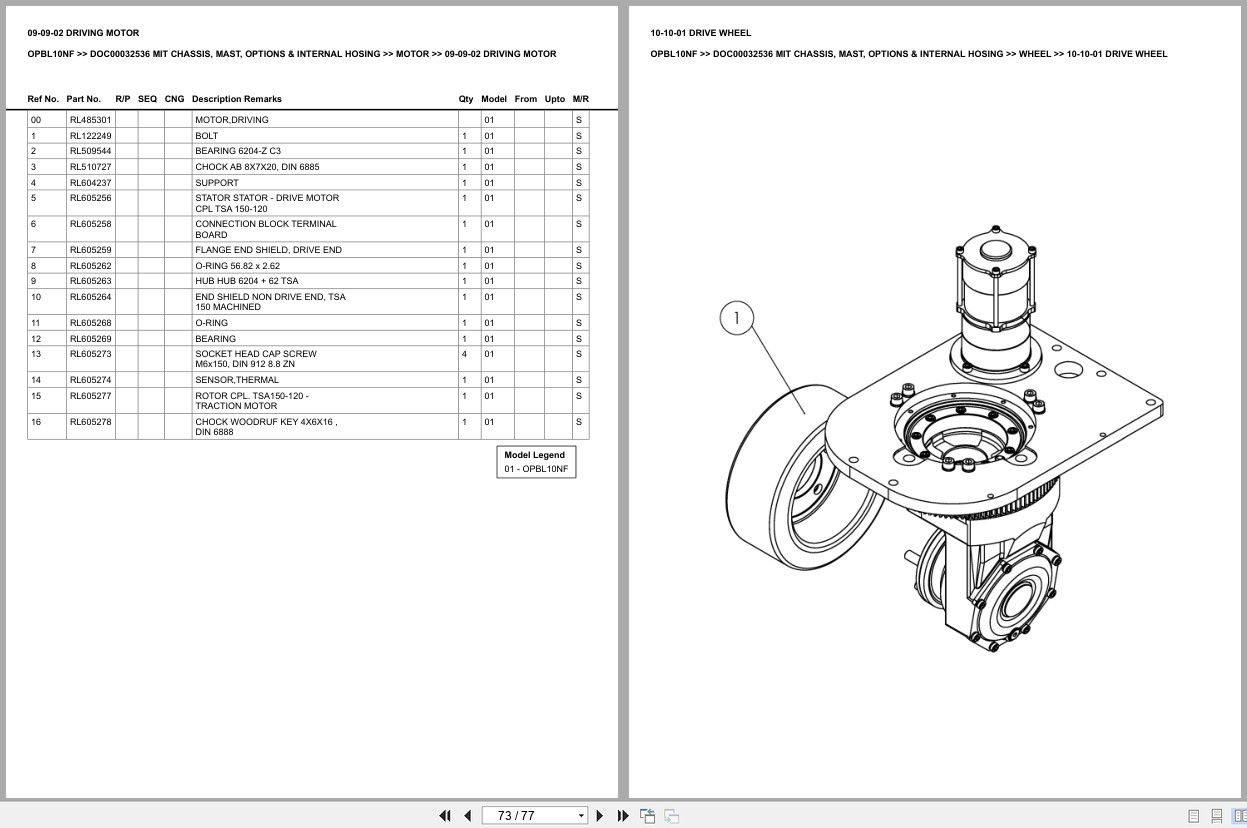The image size is (1247, 828).
Task: Jump to the last page
Action: (623, 816)
